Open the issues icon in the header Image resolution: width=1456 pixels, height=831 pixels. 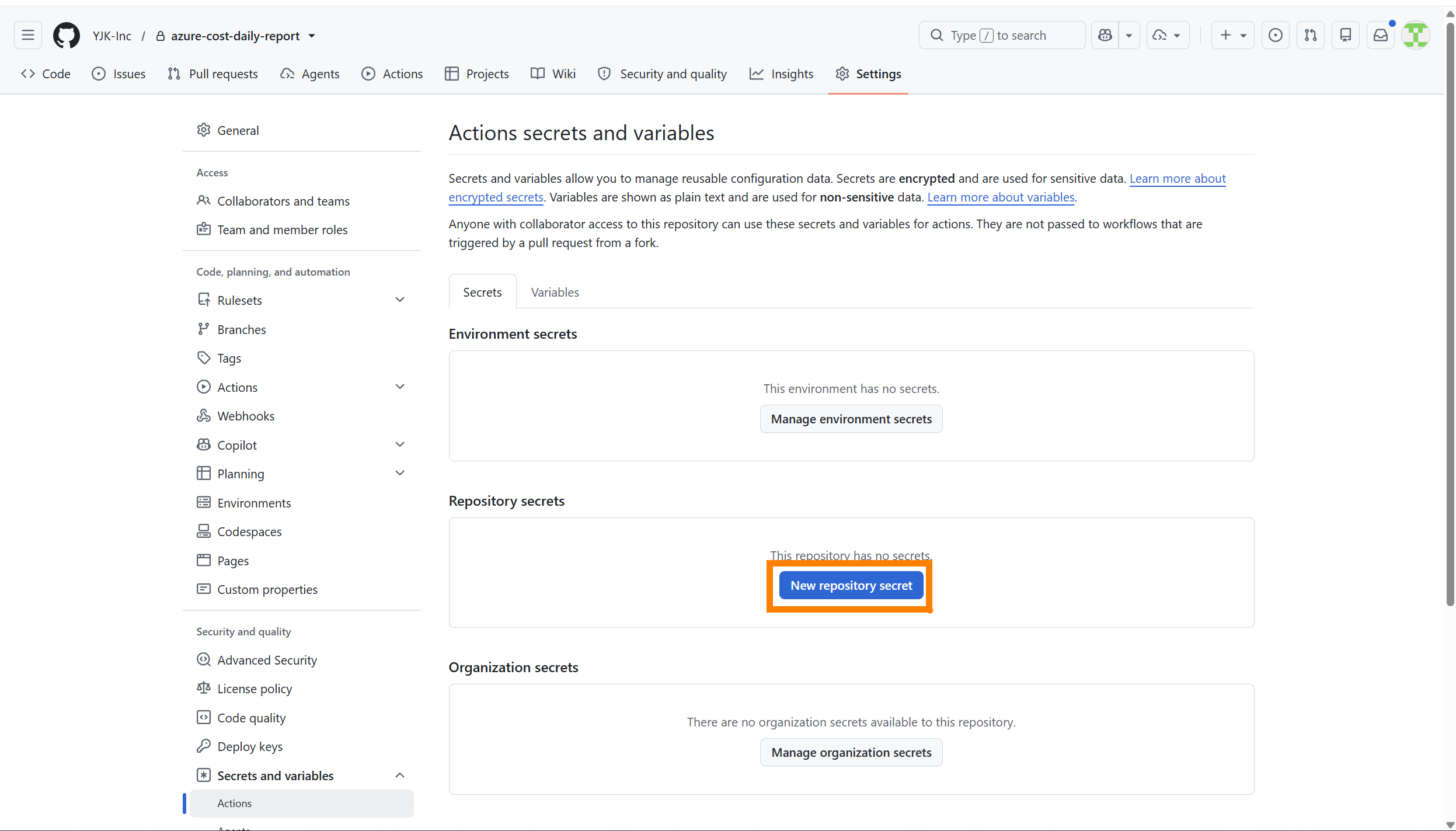(x=1276, y=36)
